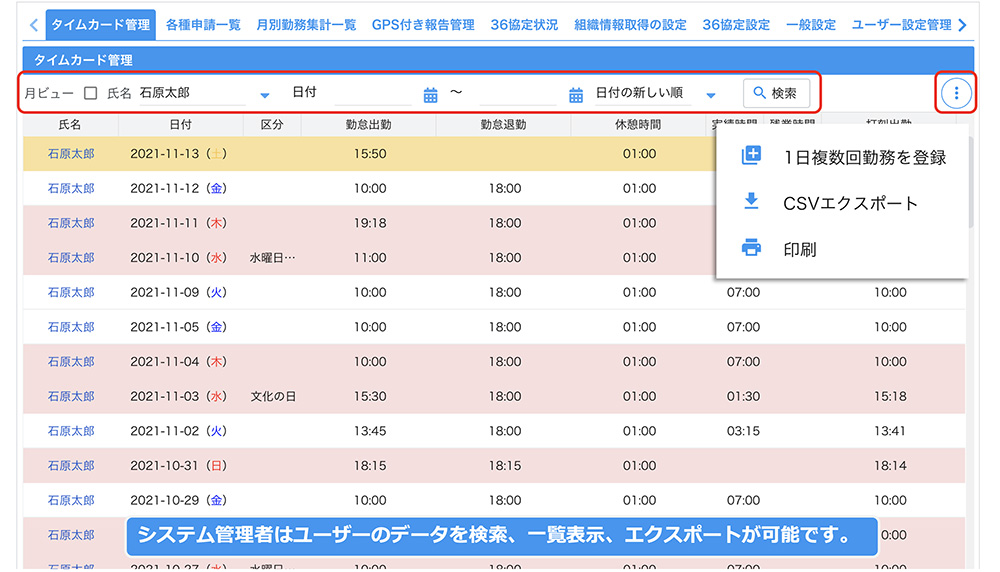1000x572 pixels.
Task: Click 03:15 actual hours on 2021-11-02
Action: (743, 431)
